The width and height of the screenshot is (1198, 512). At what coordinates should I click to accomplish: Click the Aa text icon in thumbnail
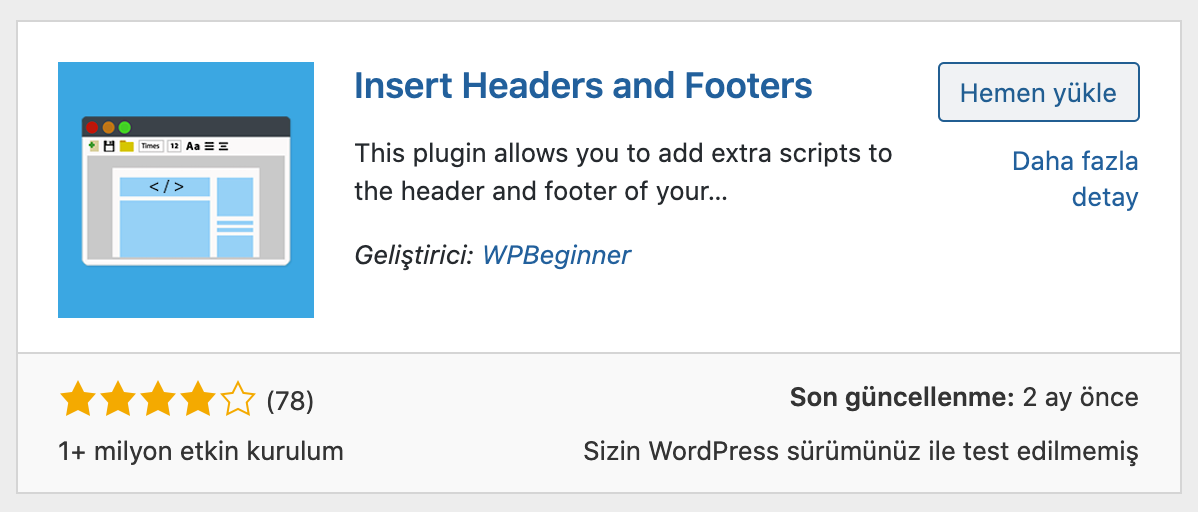click(x=193, y=146)
